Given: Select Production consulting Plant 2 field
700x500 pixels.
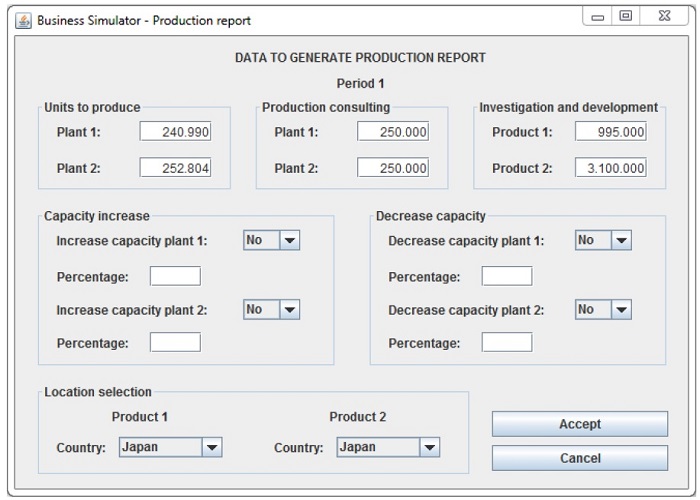Looking at the screenshot, I should (x=392, y=168).
